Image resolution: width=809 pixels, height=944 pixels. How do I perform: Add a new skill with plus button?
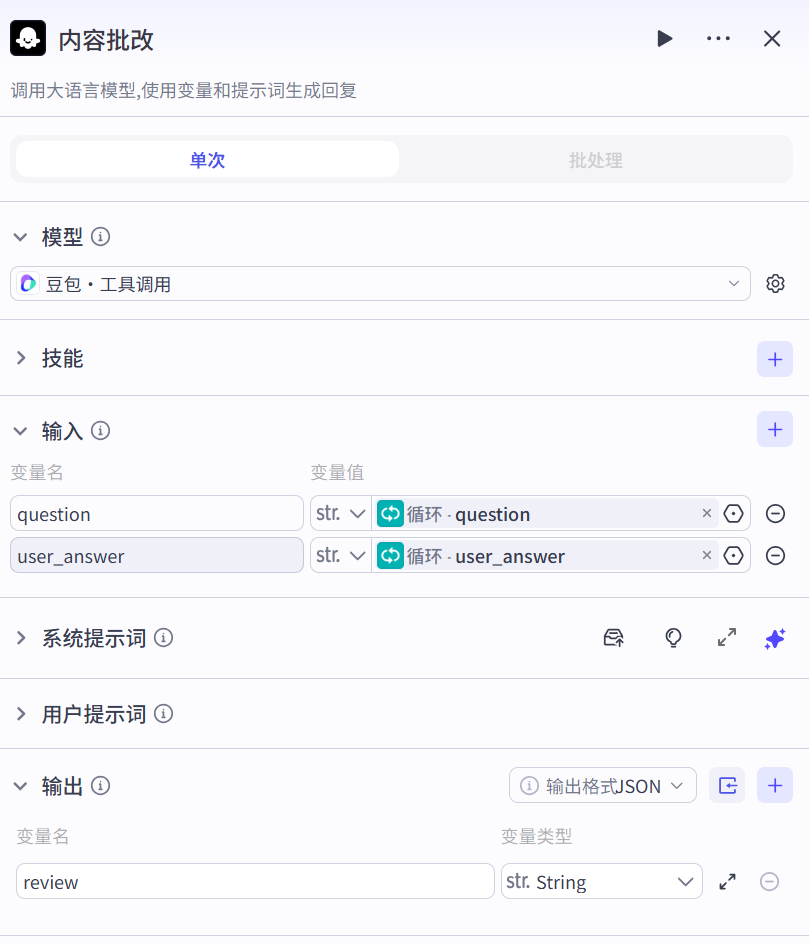point(774,359)
